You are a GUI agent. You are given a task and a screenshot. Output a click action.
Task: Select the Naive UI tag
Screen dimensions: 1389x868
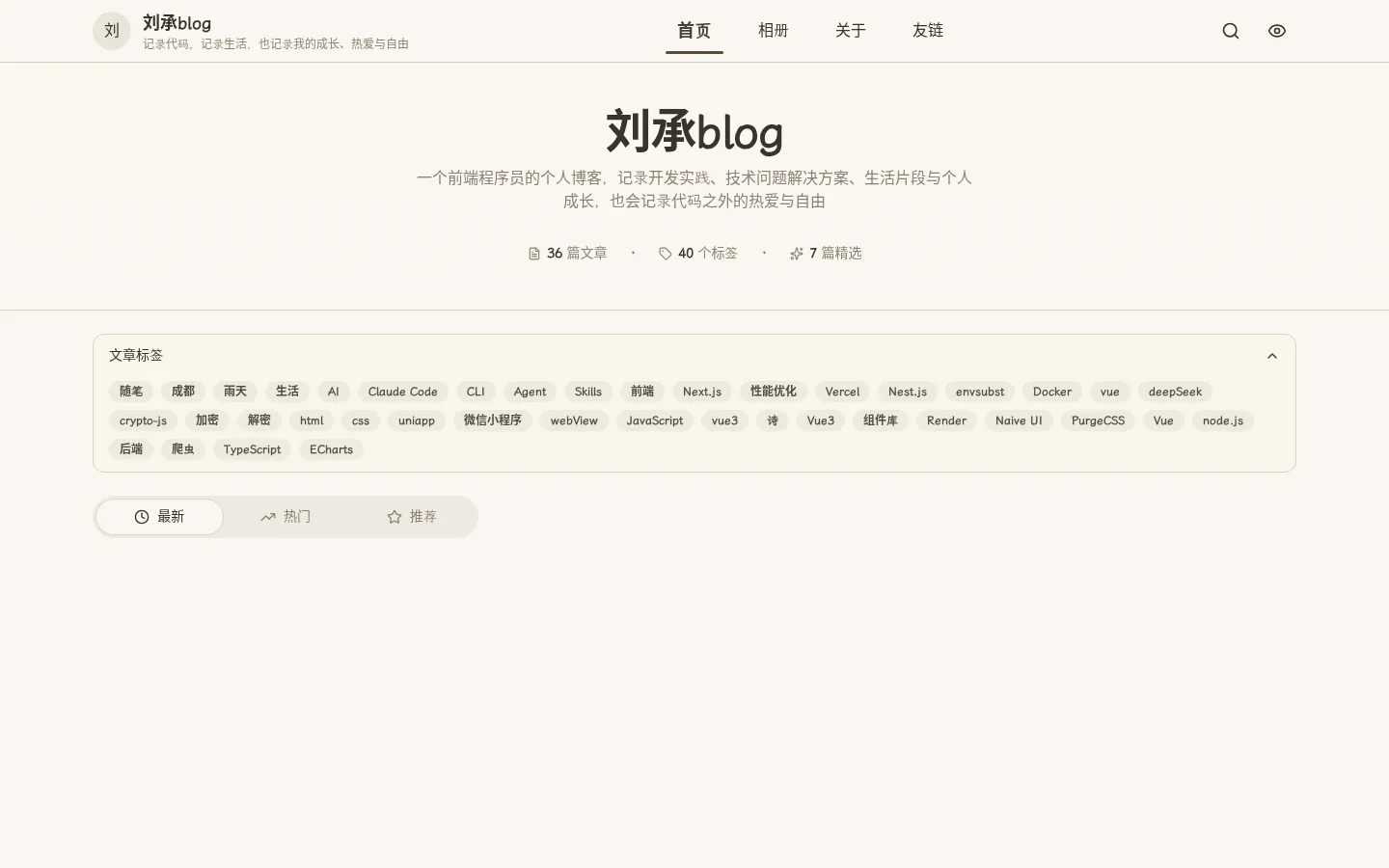pyautogui.click(x=1019, y=420)
